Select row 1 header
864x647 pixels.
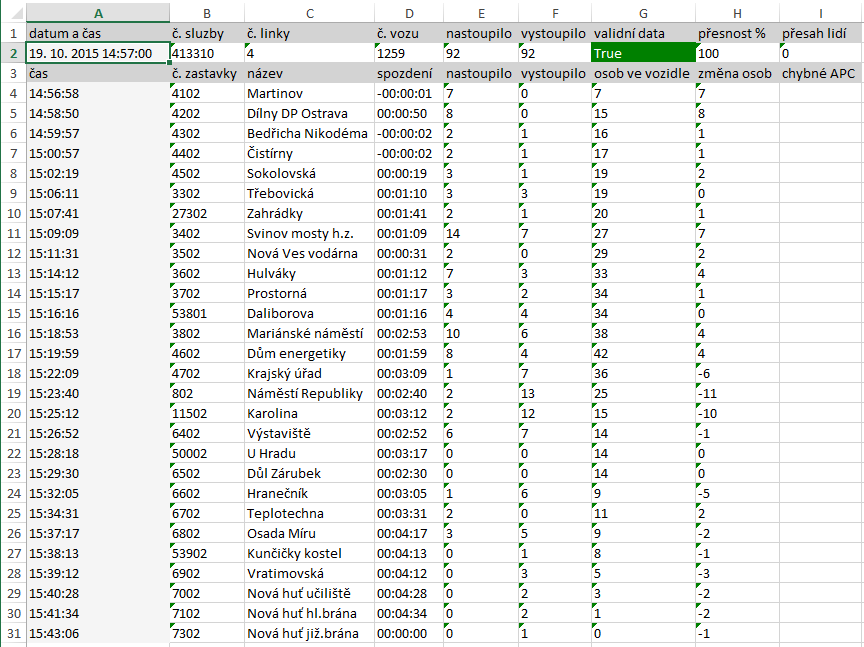pyautogui.click(x=13, y=33)
